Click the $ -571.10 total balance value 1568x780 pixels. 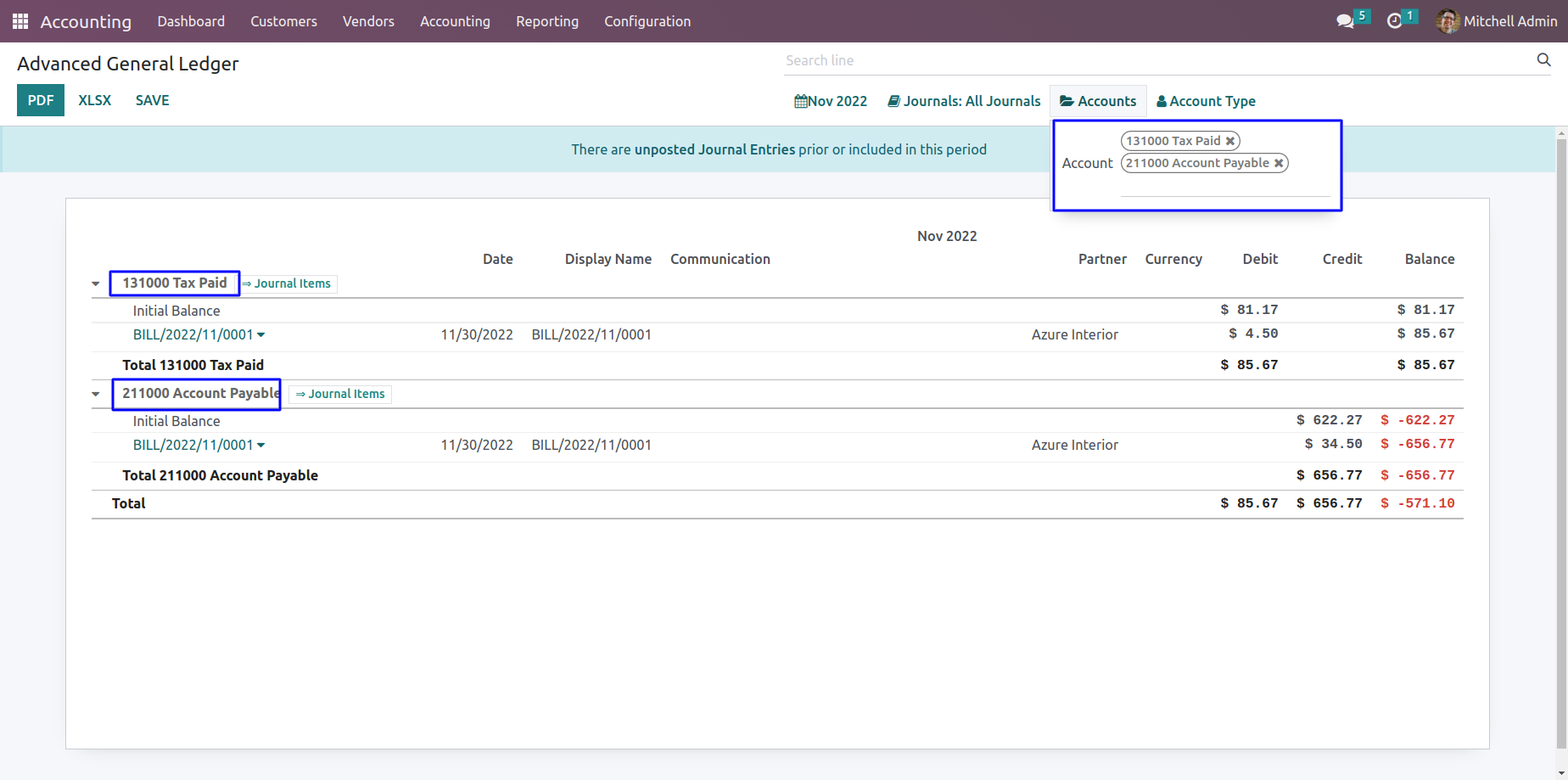click(1418, 503)
